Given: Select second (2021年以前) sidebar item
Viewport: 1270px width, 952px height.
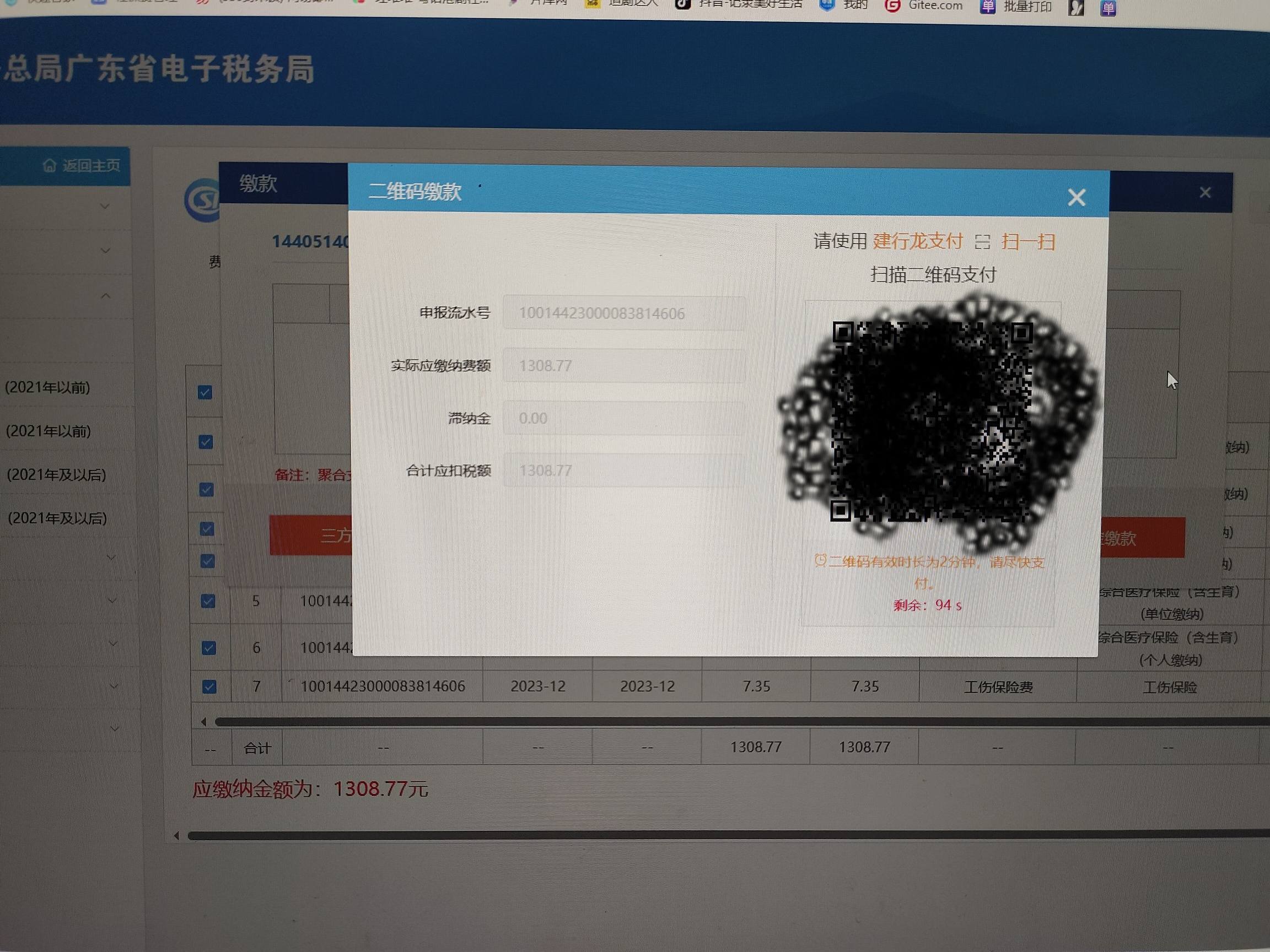Looking at the screenshot, I should pyautogui.click(x=48, y=431).
